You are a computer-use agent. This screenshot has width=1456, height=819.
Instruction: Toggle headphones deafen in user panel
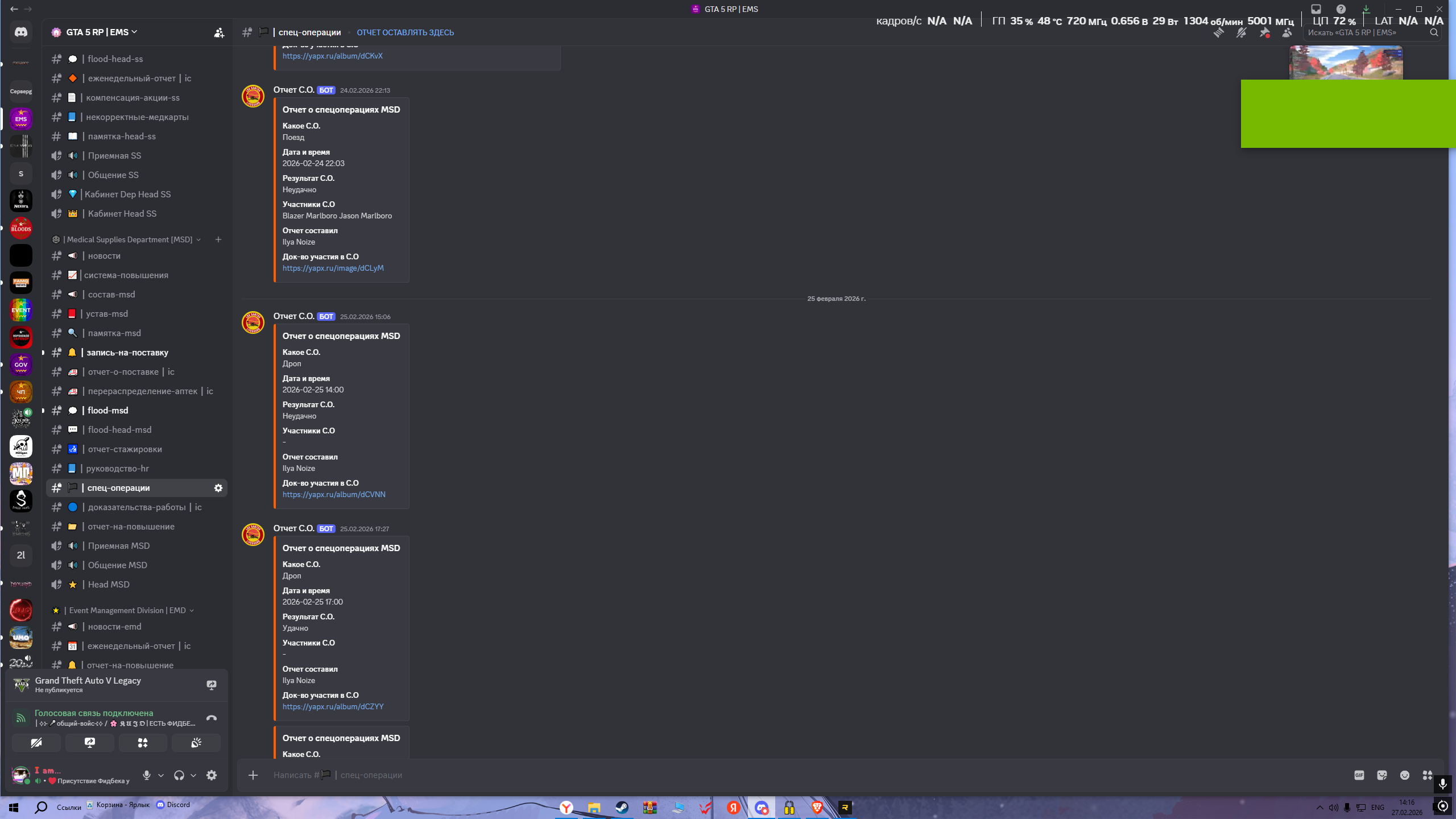click(x=179, y=775)
